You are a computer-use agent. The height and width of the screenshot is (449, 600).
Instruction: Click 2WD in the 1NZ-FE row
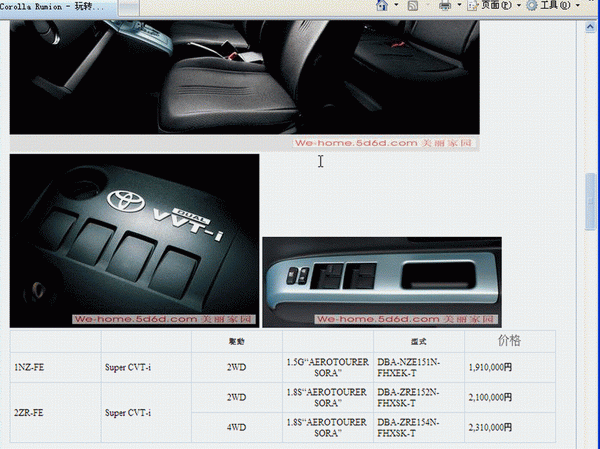click(236, 367)
